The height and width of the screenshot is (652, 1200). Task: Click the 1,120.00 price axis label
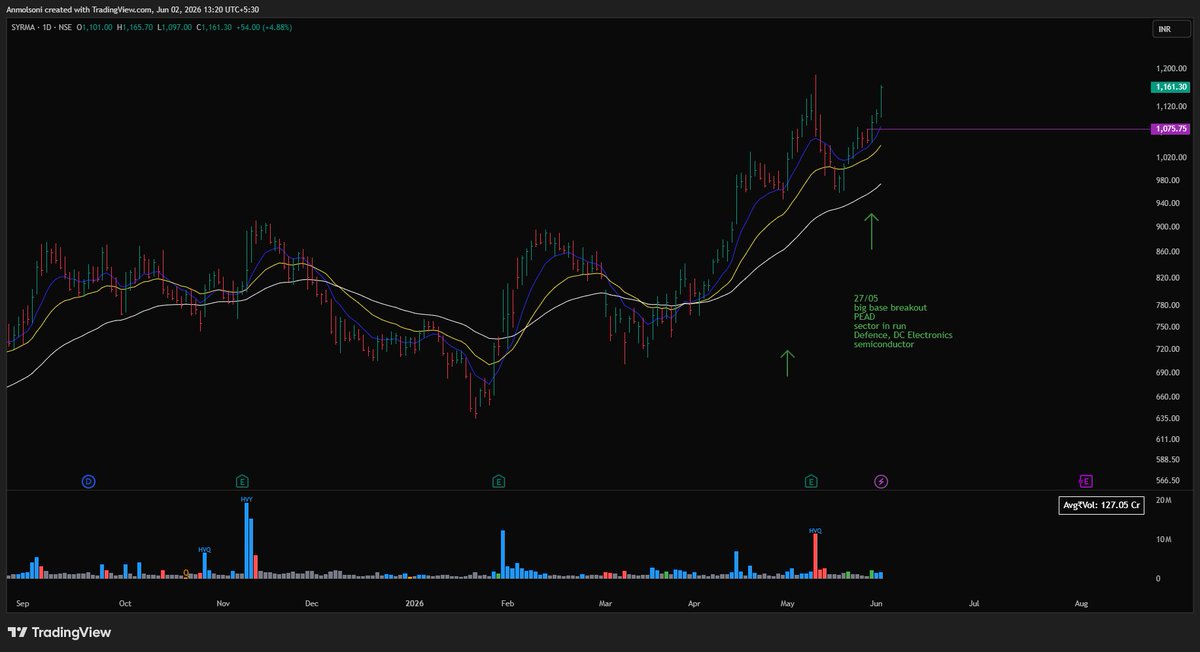tap(1169, 106)
